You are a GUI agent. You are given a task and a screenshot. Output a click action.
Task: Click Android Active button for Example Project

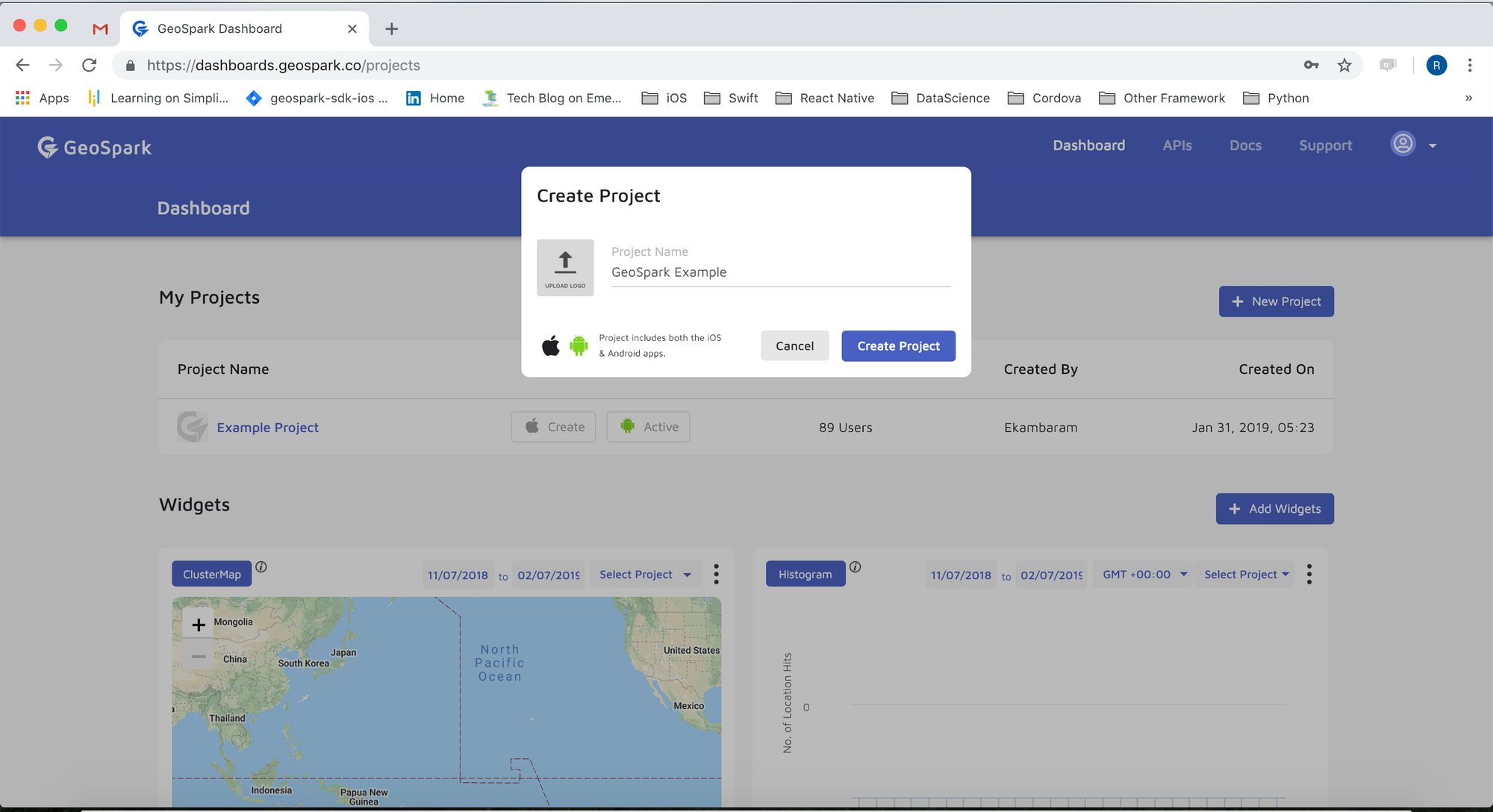tap(648, 427)
